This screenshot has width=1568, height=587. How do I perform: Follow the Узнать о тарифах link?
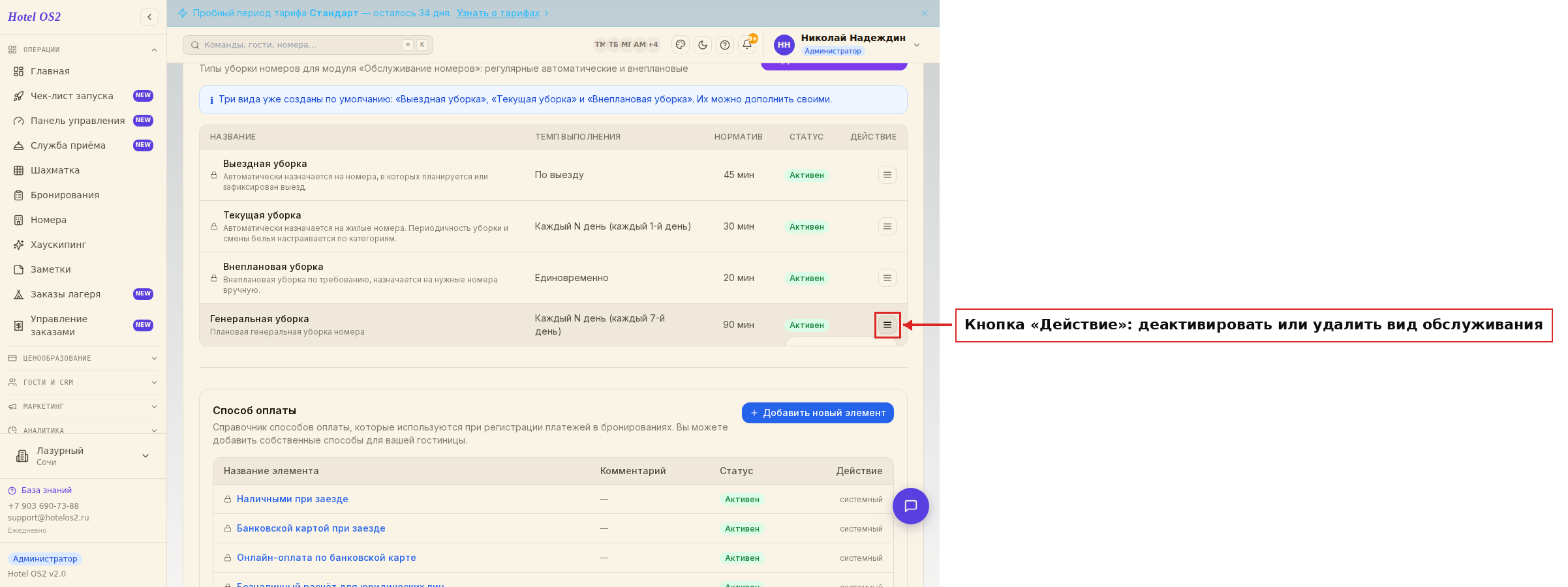click(498, 13)
